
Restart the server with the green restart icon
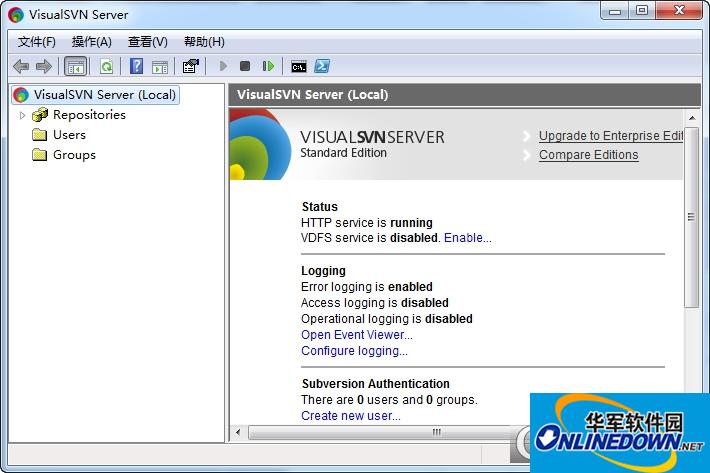click(268, 66)
